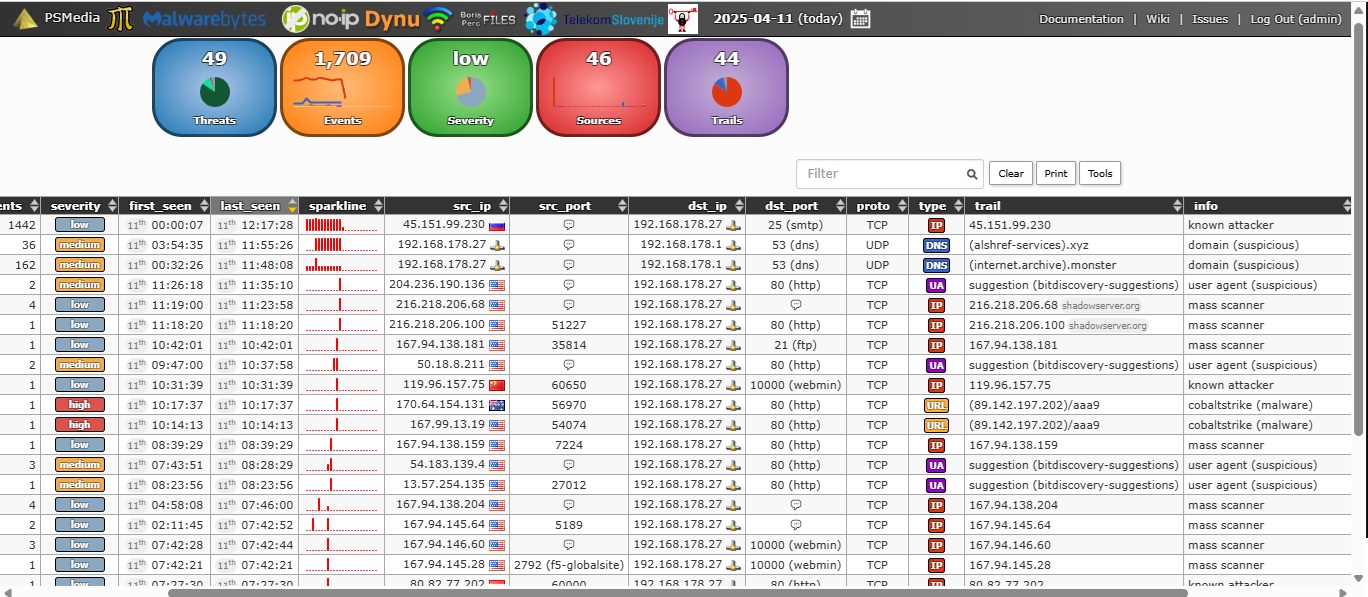Viewport: 1368px width, 597px height.
Task: Click the Russian flag beside 45.151.99.230
Action: [497, 225]
